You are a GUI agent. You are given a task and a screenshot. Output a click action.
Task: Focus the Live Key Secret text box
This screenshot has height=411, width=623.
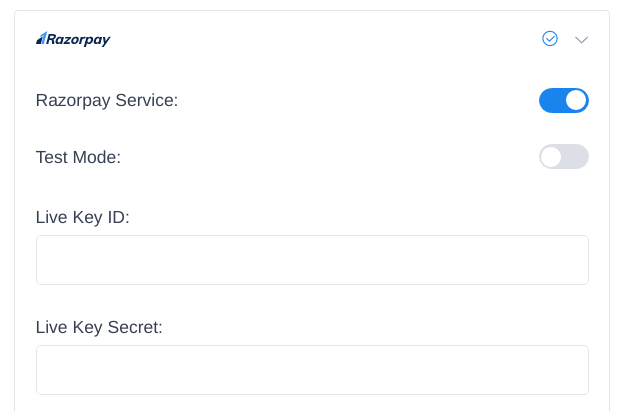(x=312, y=370)
